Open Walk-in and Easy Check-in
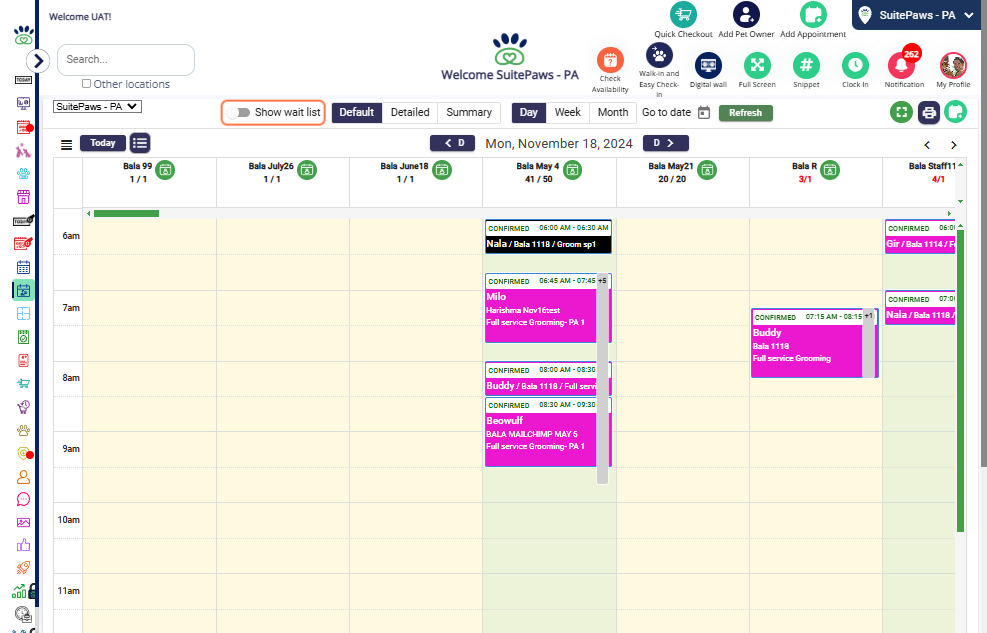This screenshot has width=987, height=633. [x=659, y=55]
